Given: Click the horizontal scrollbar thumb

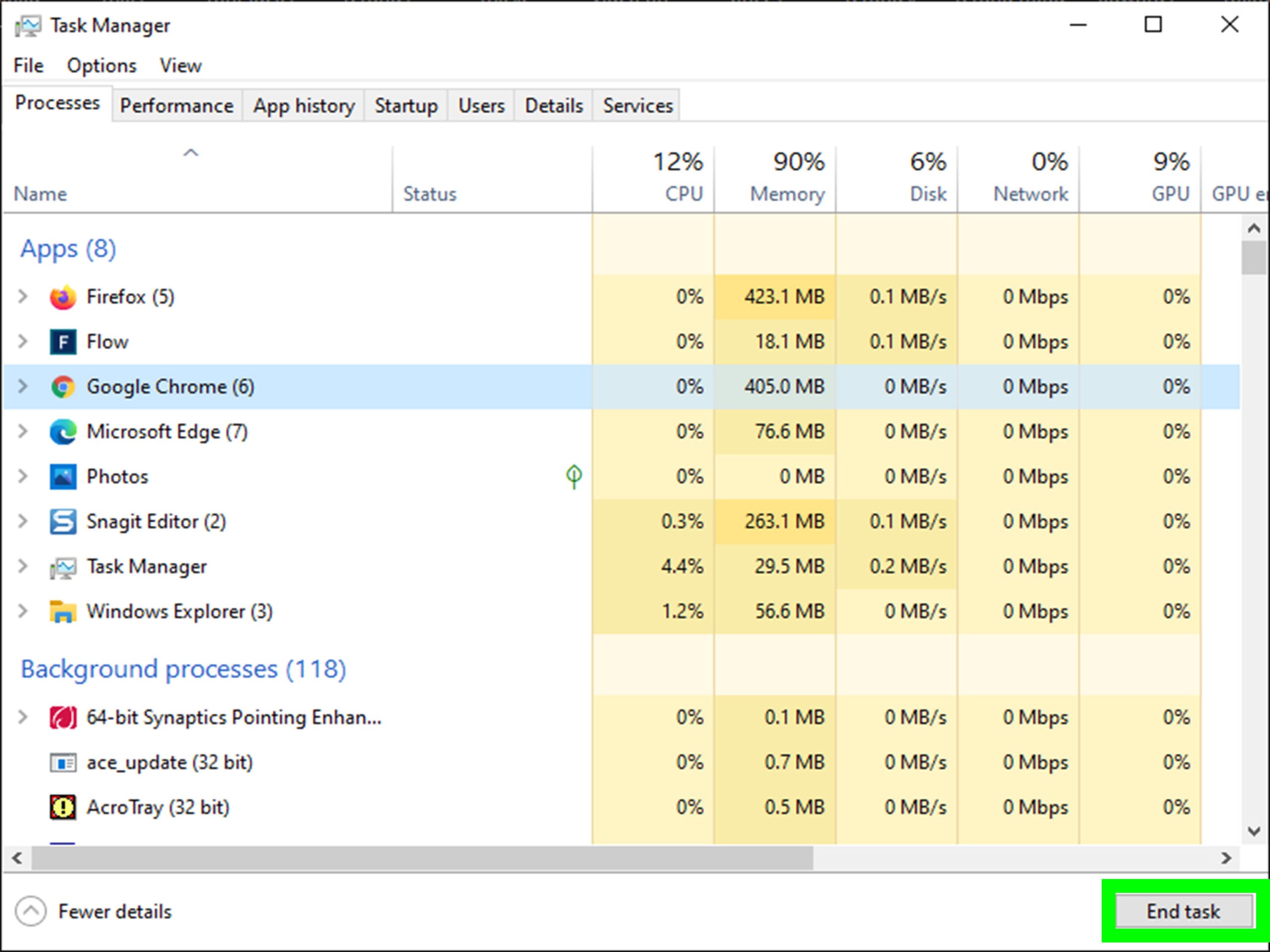Looking at the screenshot, I should [x=422, y=858].
